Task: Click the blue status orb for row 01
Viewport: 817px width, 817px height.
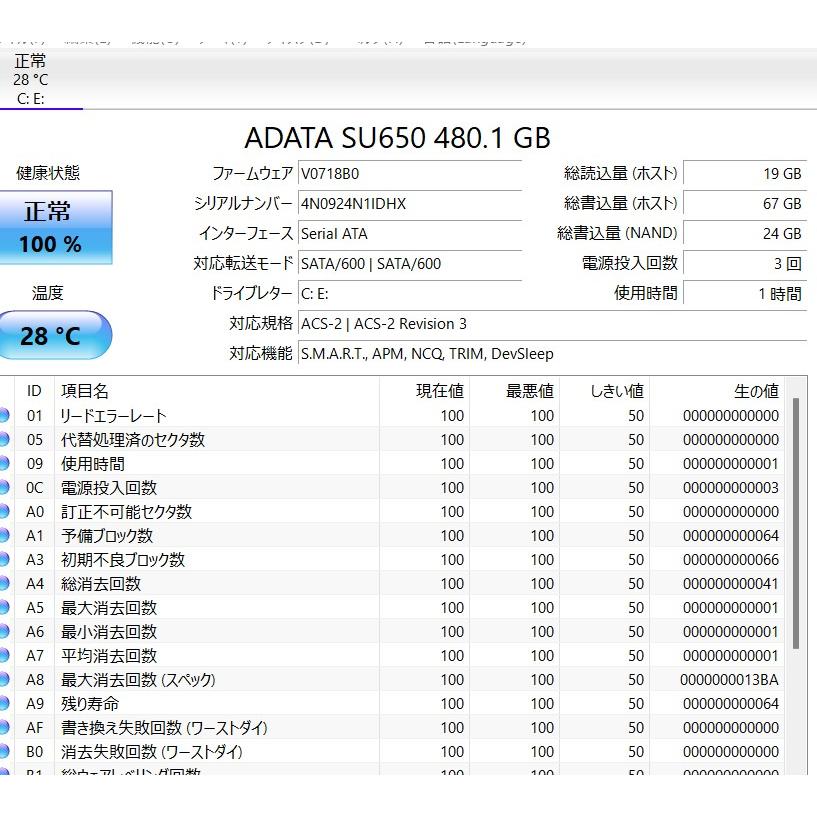Action: point(3,416)
